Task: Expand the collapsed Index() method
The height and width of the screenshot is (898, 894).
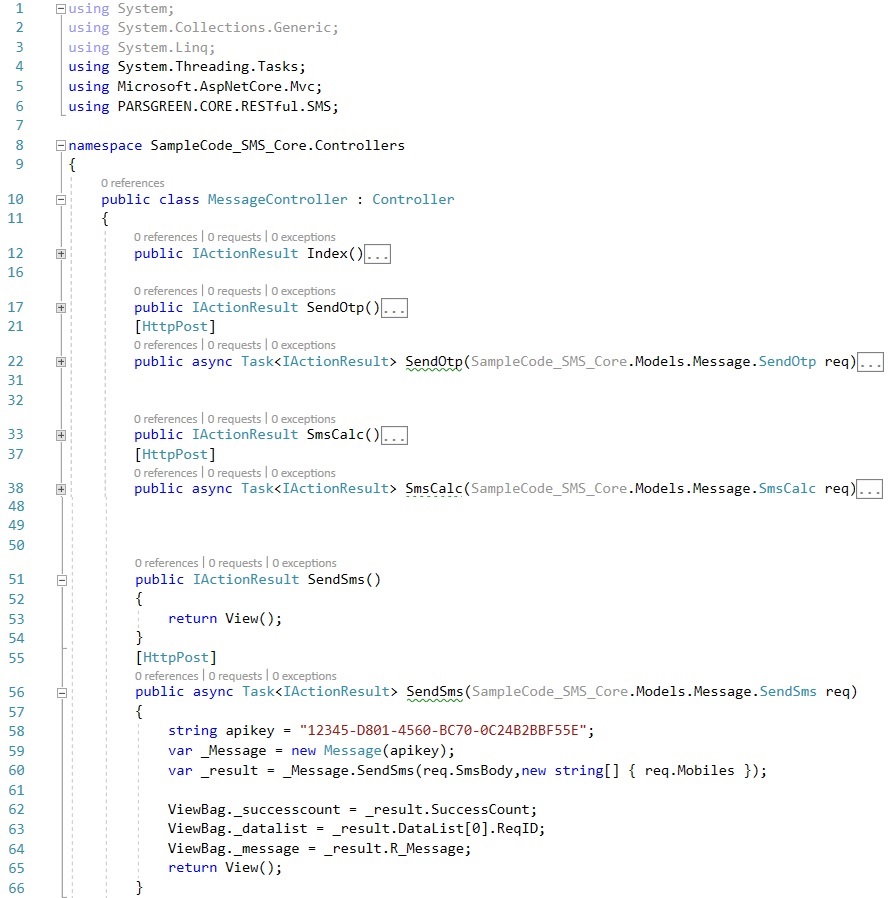Action: point(61,254)
